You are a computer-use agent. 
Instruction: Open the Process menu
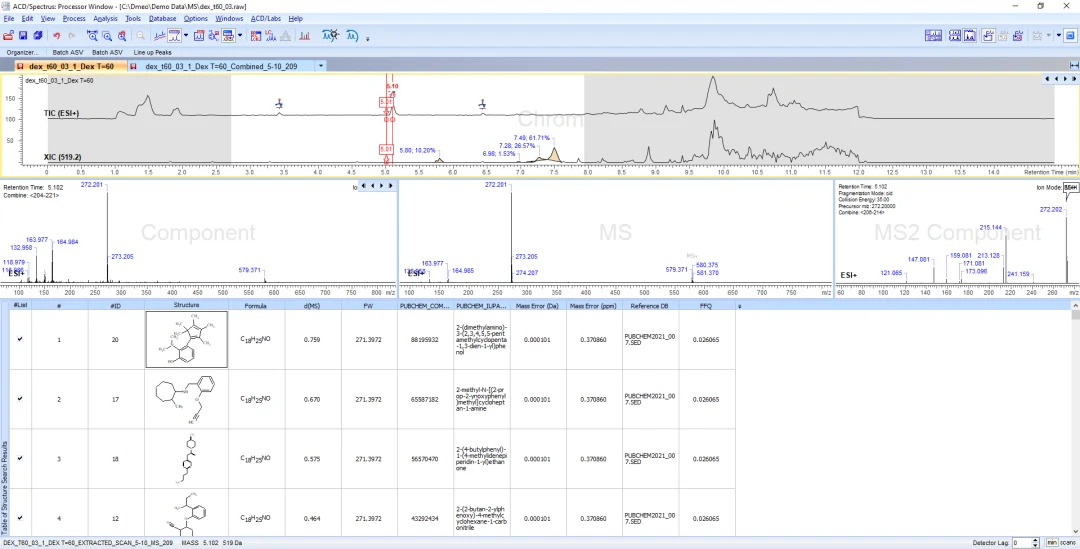pyautogui.click(x=74, y=19)
